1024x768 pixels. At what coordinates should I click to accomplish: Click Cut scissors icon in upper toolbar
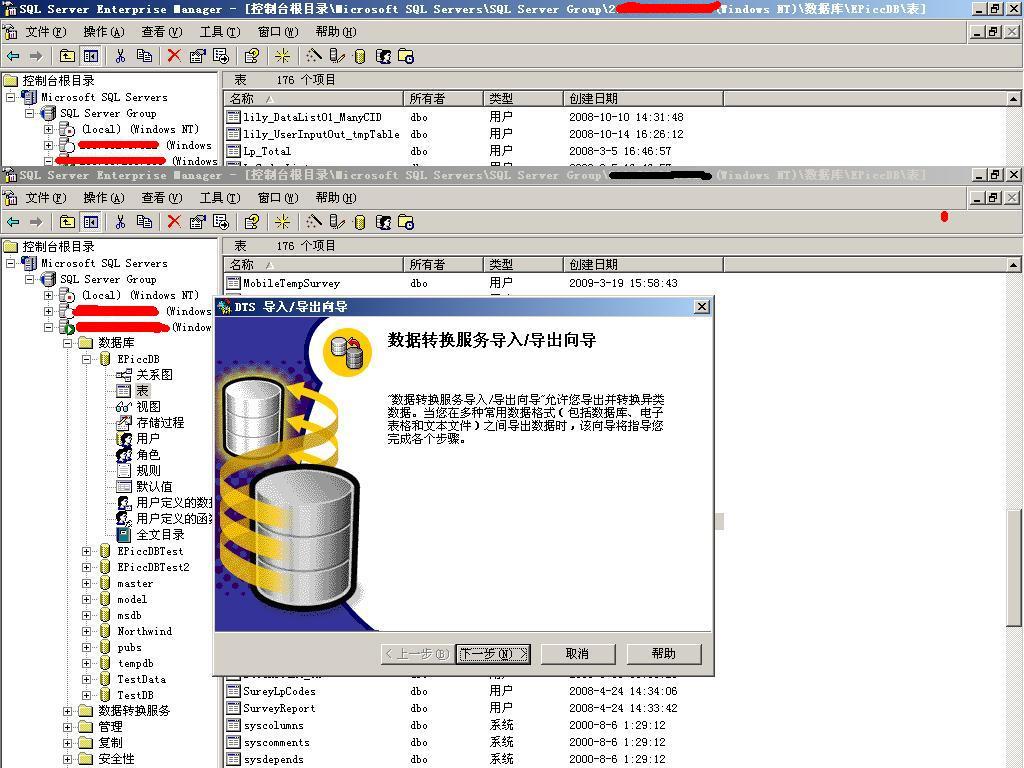click(x=120, y=56)
